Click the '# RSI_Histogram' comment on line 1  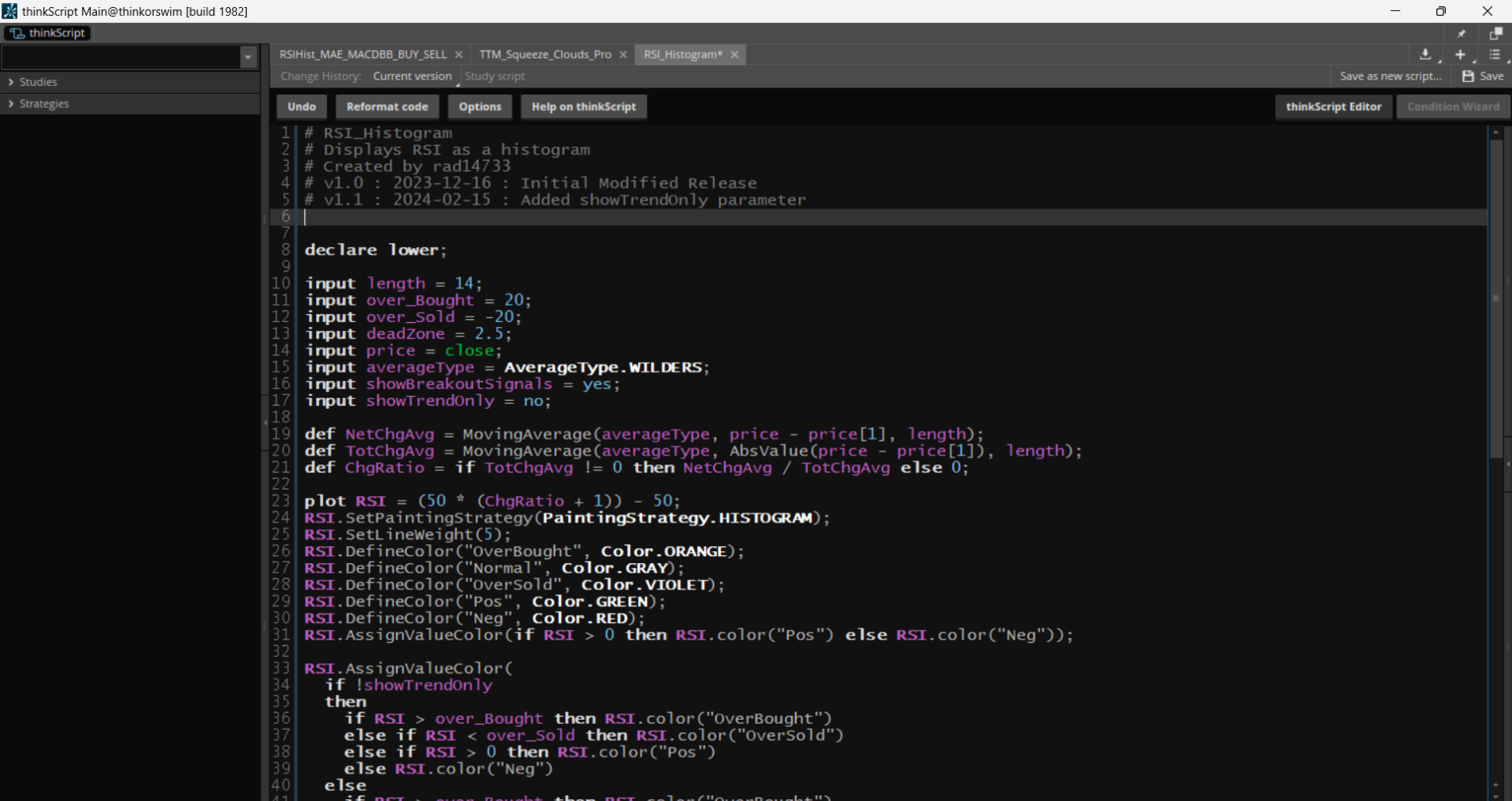click(x=378, y=133)
